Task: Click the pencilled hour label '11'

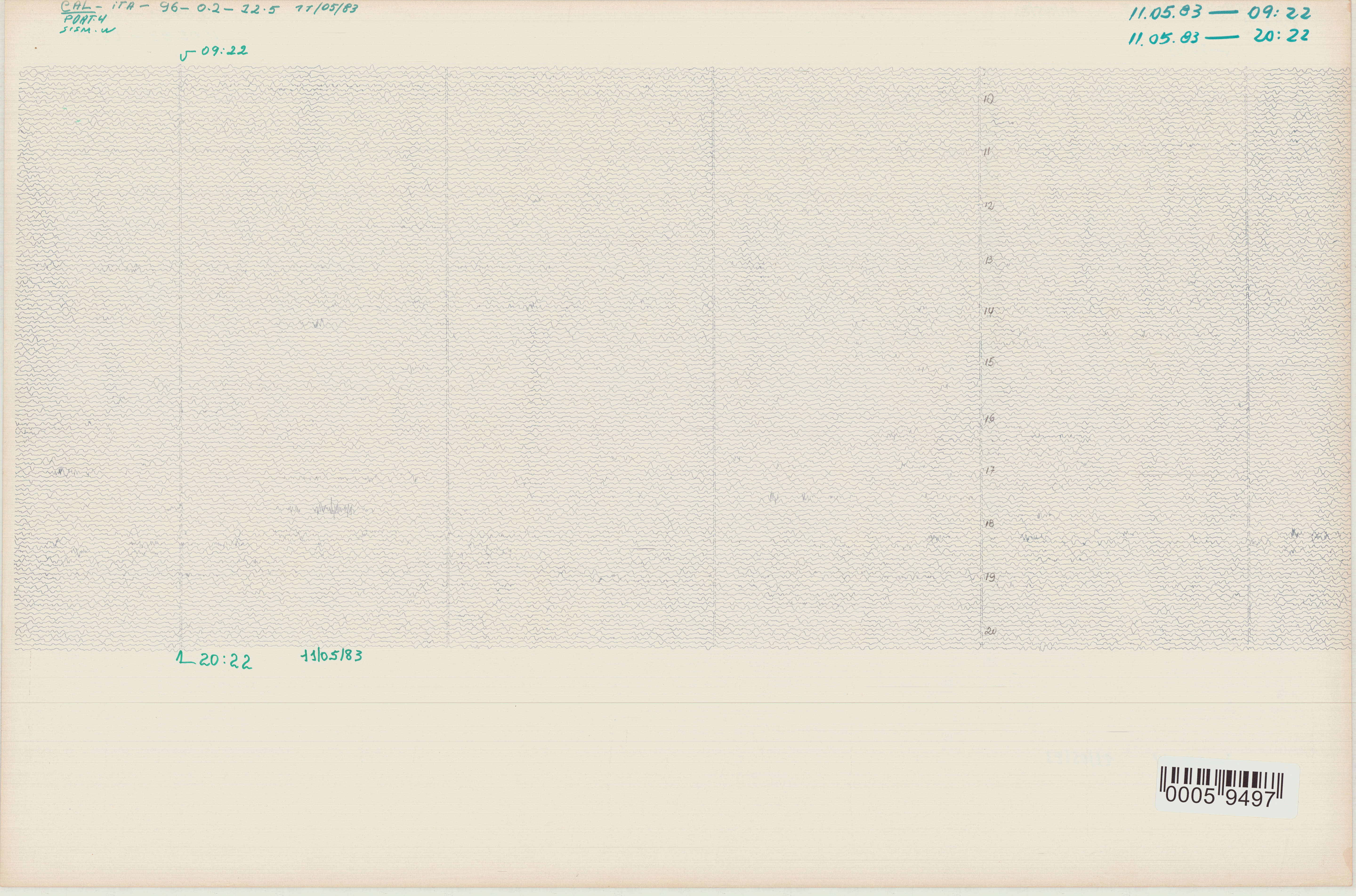Action: coord(987,152)
